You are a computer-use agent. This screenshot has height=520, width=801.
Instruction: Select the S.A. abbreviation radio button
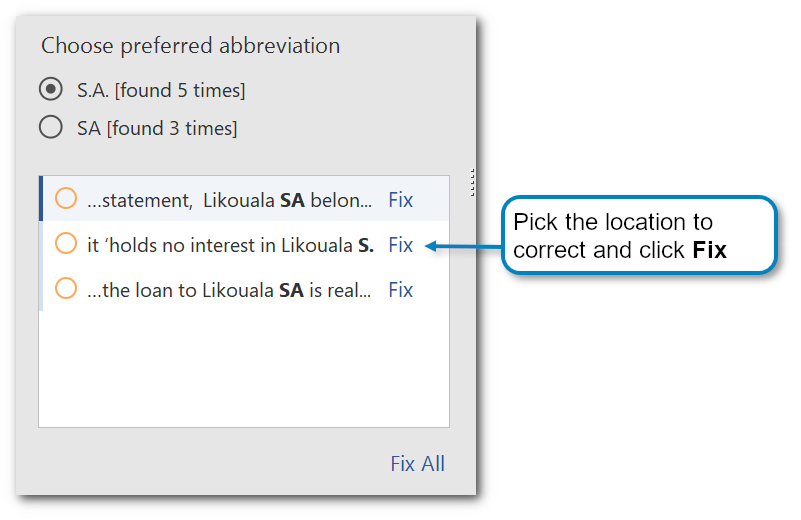(x=50, y=90)
